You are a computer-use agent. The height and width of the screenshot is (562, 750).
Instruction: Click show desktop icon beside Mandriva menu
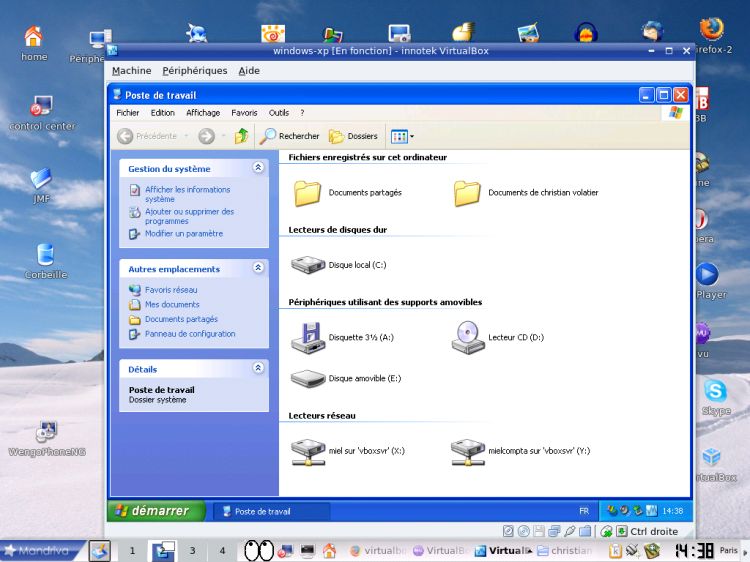point(100,551)
